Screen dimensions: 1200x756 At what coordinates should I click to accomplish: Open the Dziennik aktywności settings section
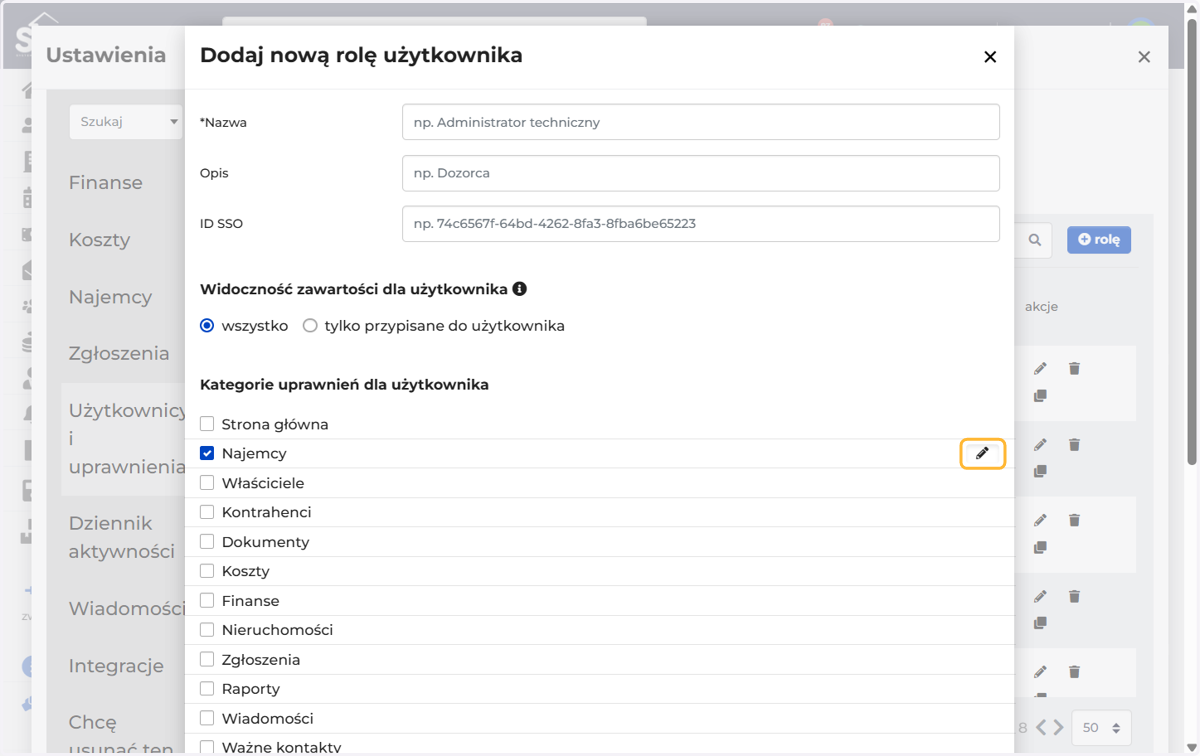(110, 537)
